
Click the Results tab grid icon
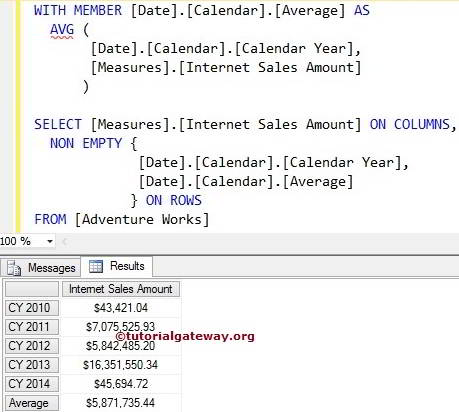(96, 266)
